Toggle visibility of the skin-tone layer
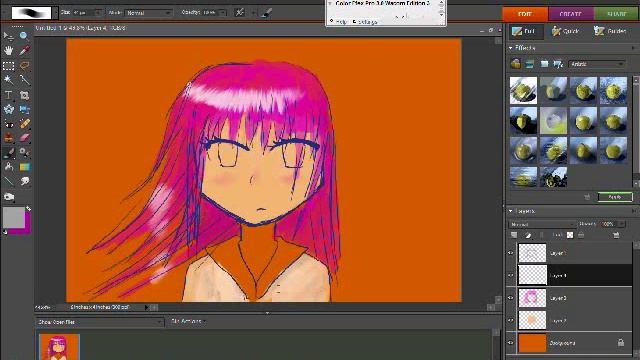This screenshot has height=360, width=640. point(511,320)
